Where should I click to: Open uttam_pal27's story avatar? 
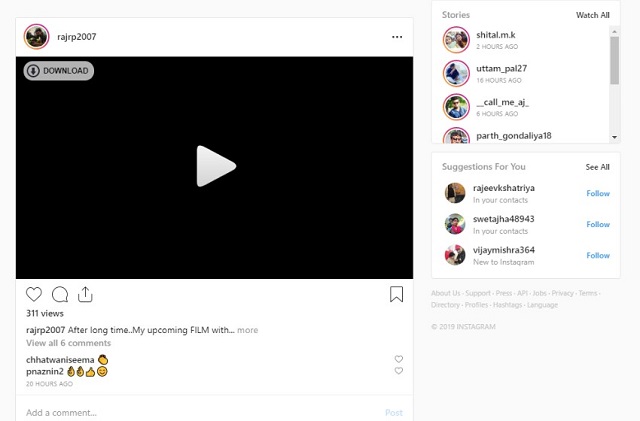456,74
